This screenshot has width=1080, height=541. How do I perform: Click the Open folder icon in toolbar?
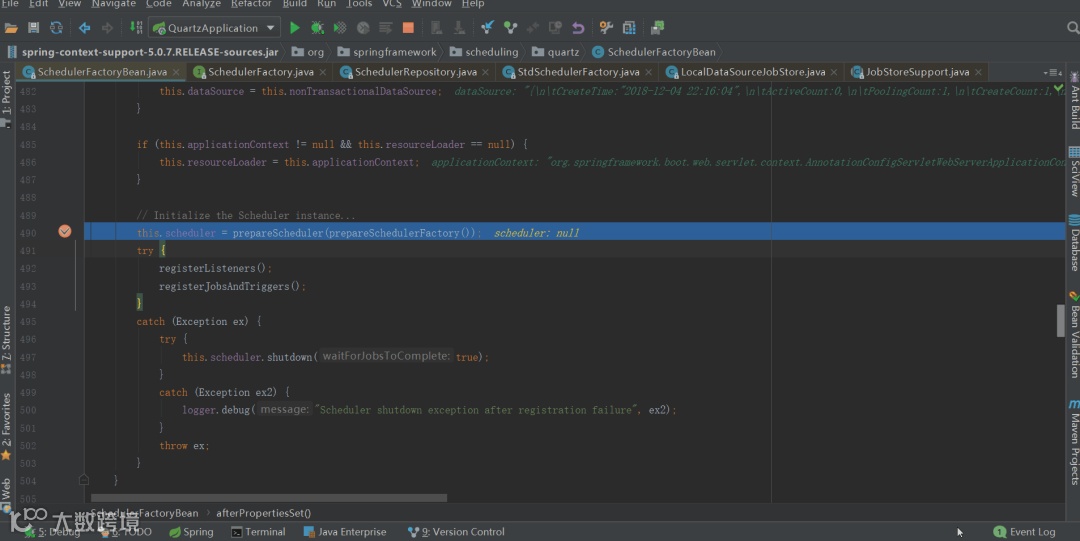(11, 28)
